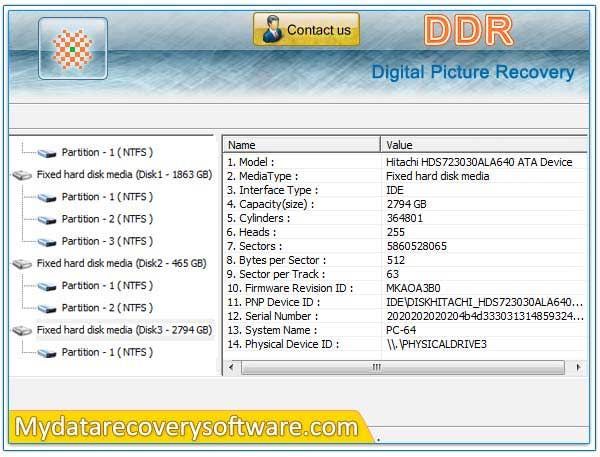Click the drive icon beside Disk1 - 1863 GB

coord(22,175)
